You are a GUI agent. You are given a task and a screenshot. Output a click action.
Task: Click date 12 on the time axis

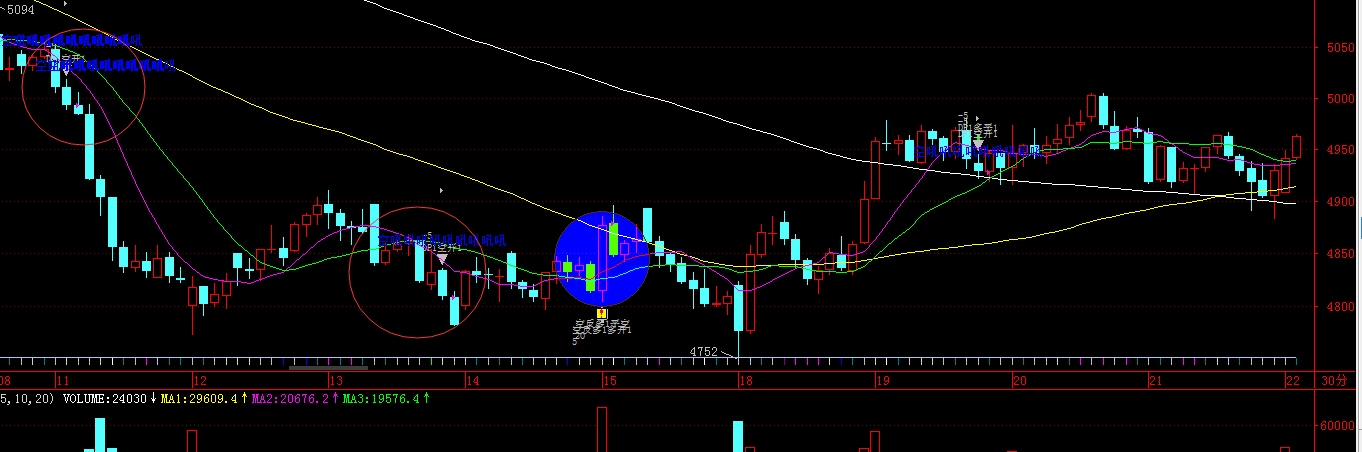click(199, 381)
